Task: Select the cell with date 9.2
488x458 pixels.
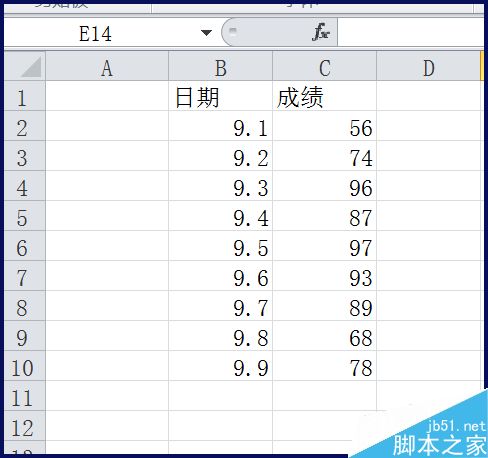Action: pyautogui.click(x=221, y=156)
